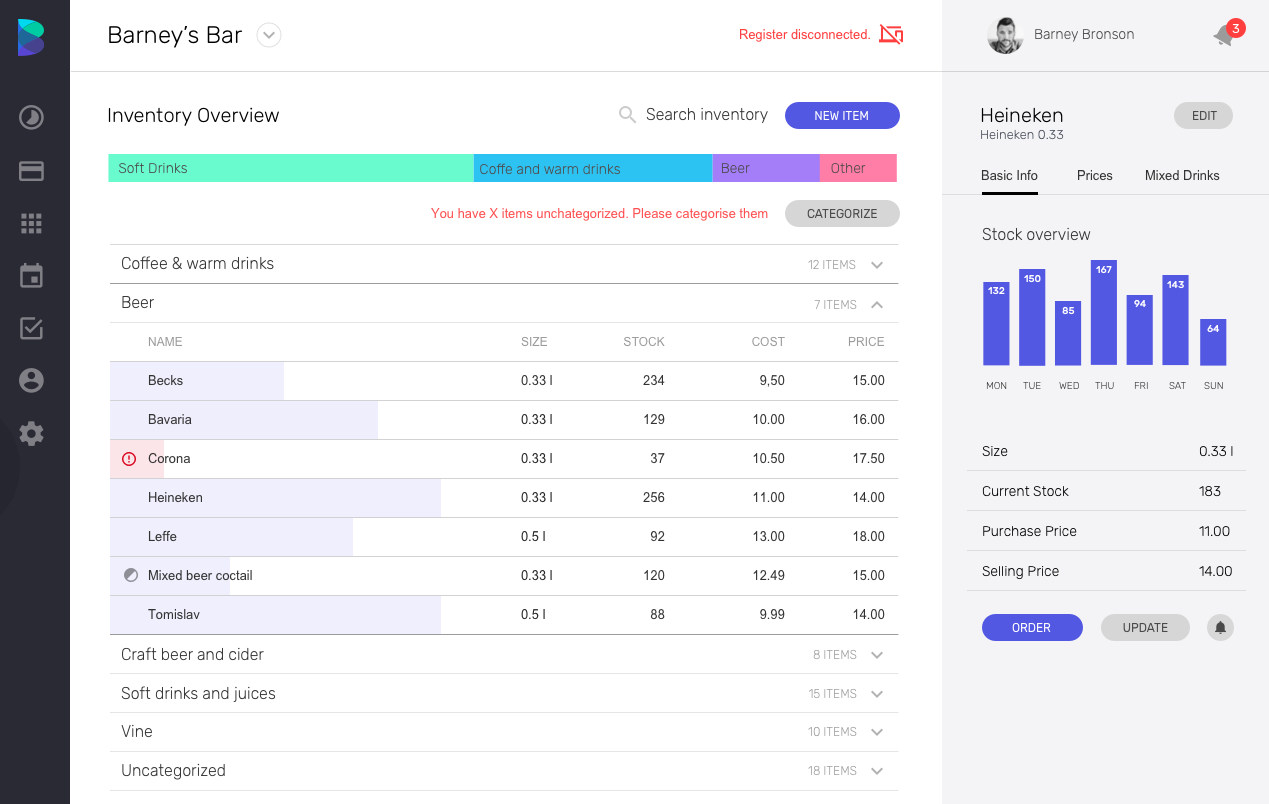Image resolution: width=1269 pixels, height=804 pixels.
Task: Select the Soft Drinks segment in category bar
Action: [290, 168]
